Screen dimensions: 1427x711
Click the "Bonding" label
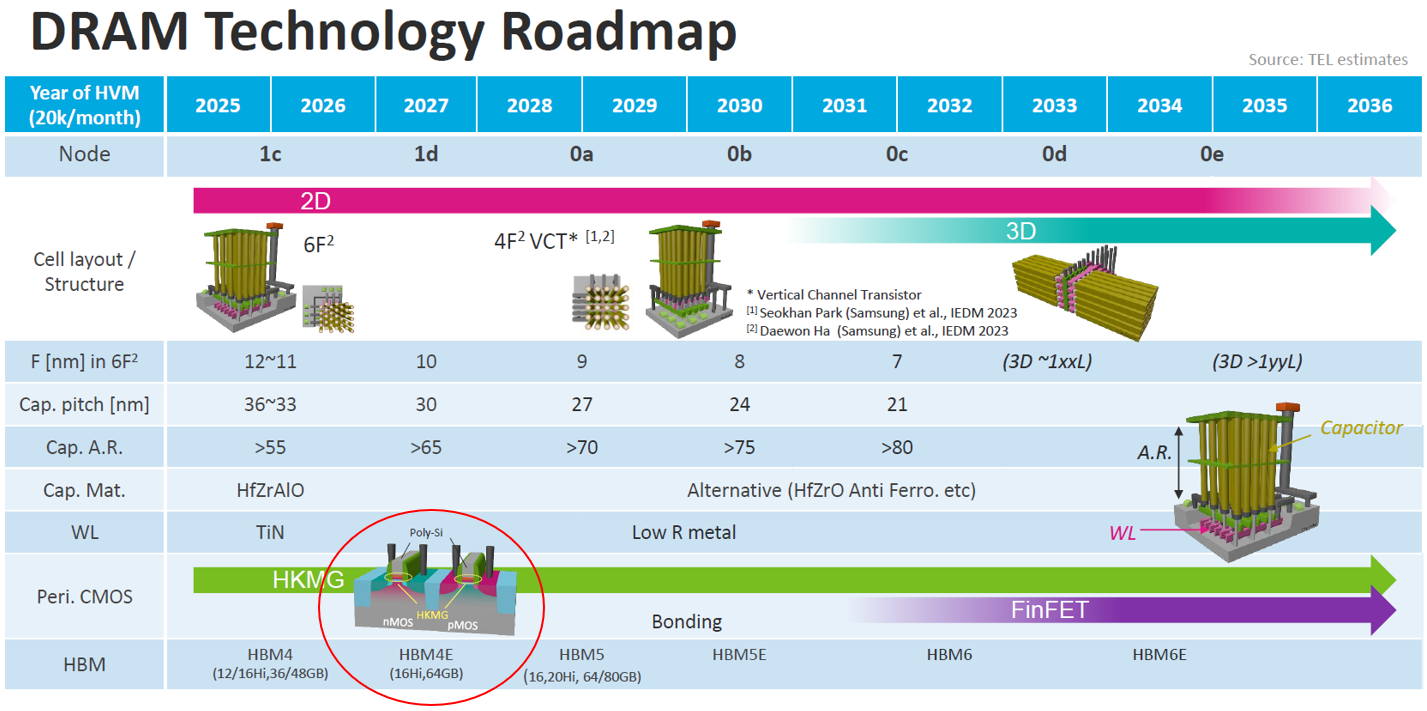[x=687, y=621]
